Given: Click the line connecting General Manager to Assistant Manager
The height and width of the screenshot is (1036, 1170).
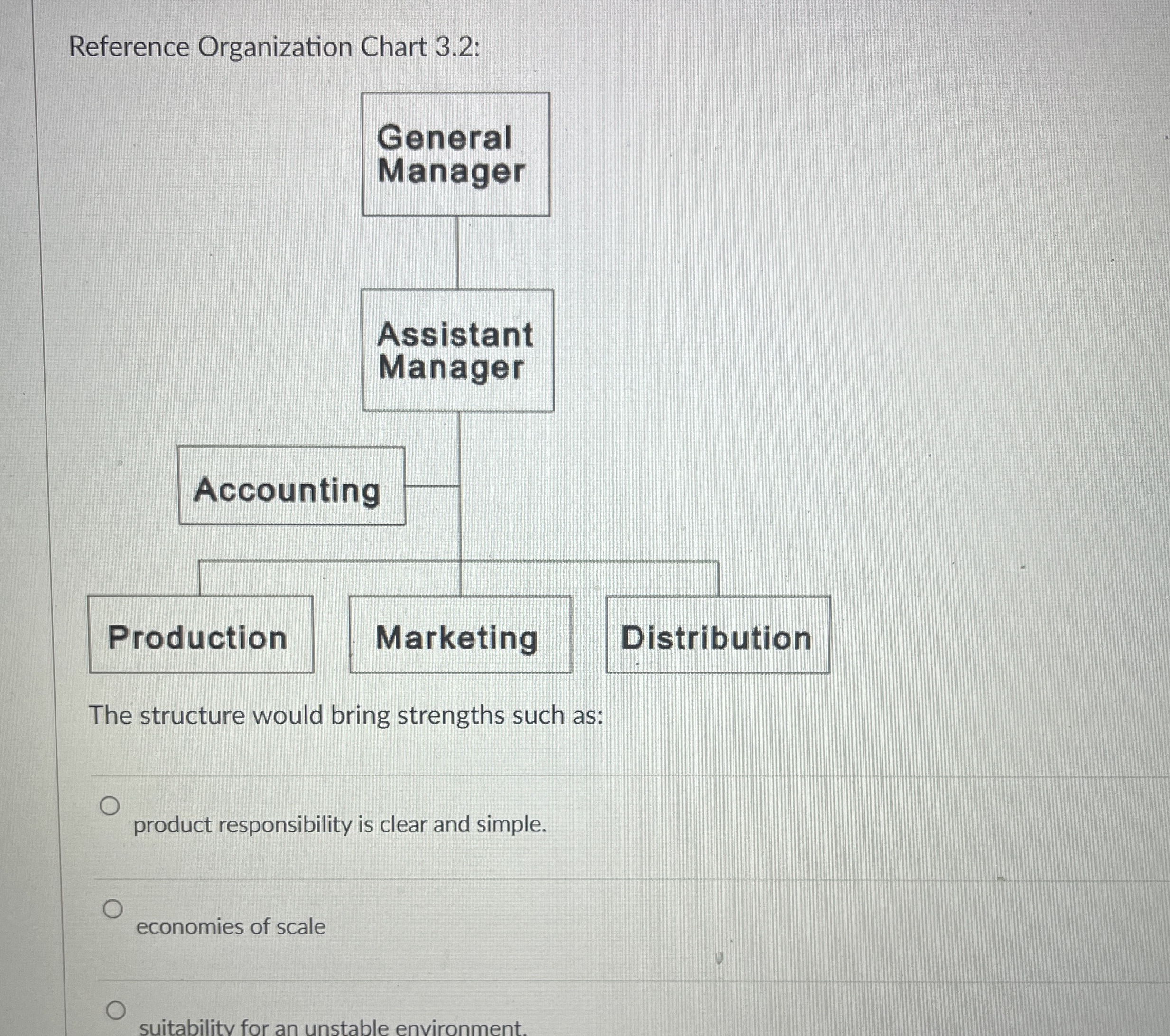Looking at the screenshot, I should [x=457, y=252].
